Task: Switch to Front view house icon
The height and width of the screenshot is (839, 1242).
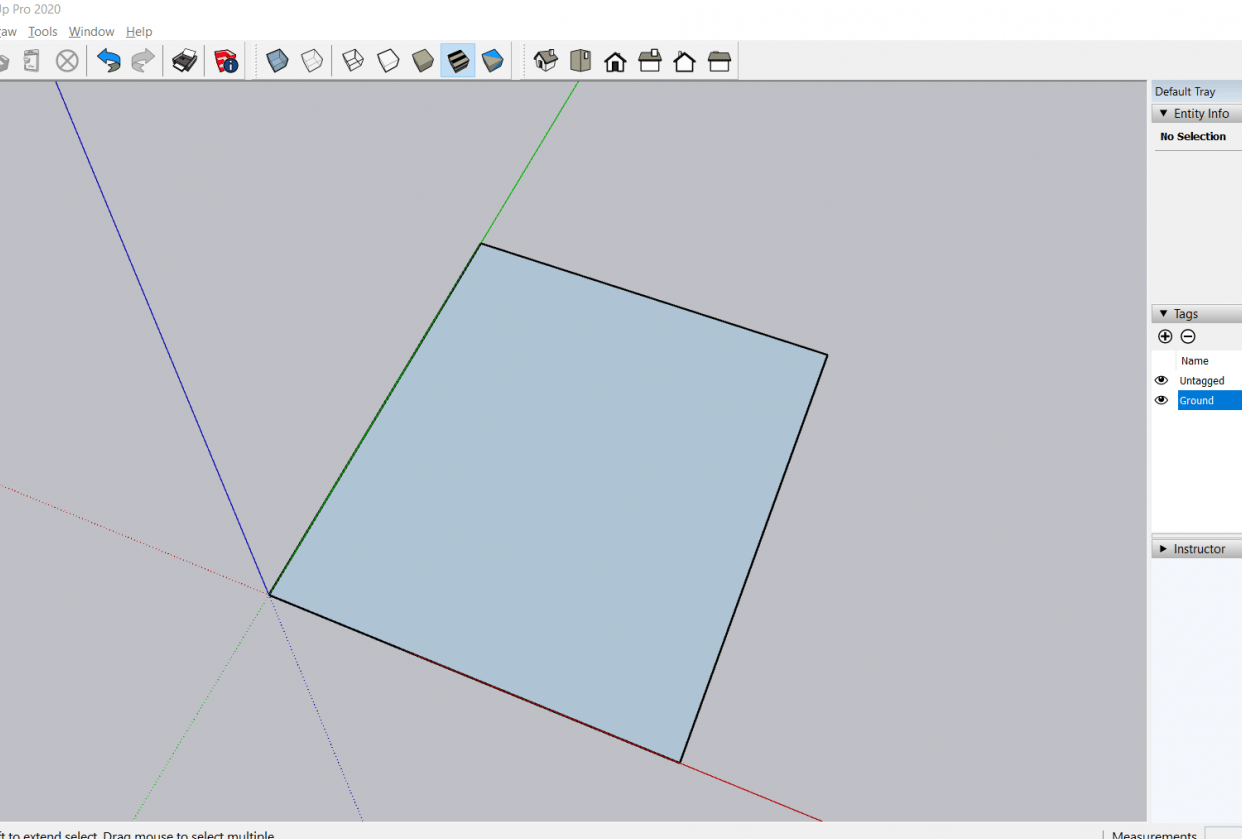Action: (615, 62)
